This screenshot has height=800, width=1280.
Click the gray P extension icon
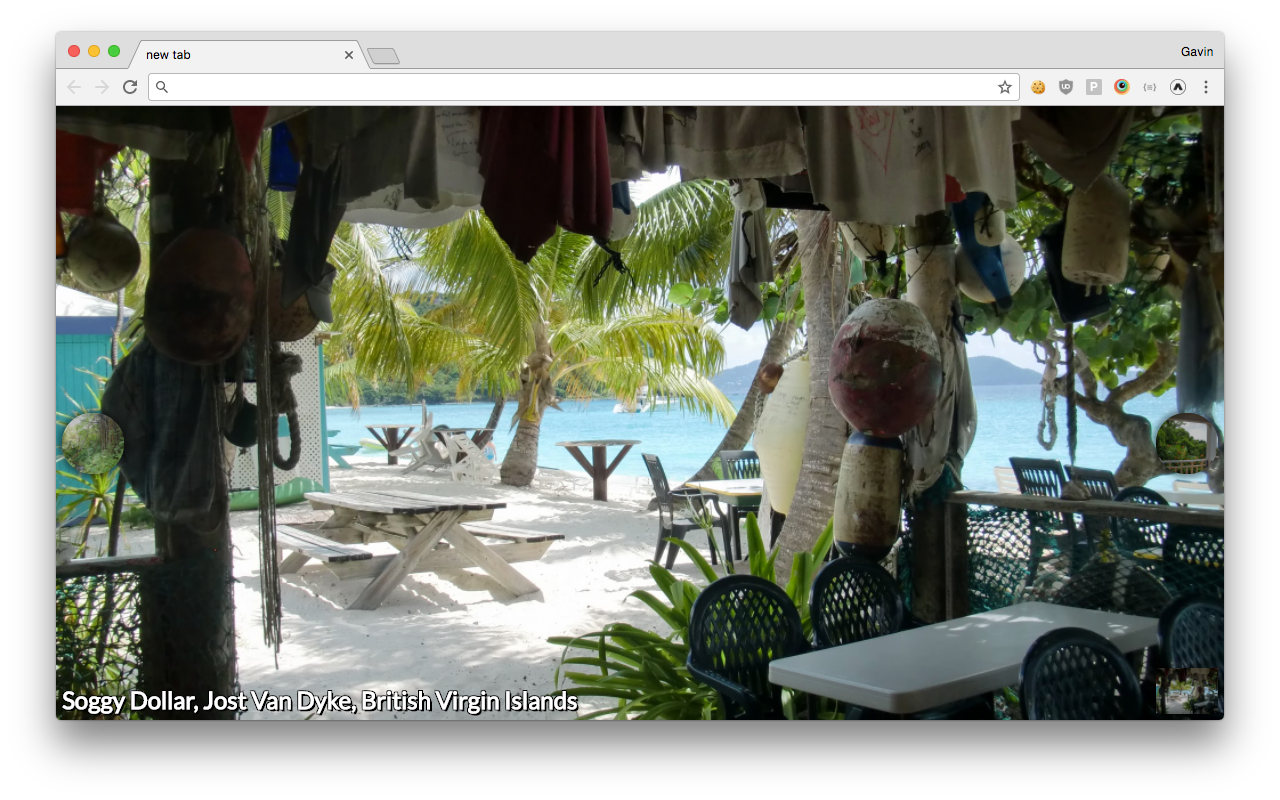1094,87
